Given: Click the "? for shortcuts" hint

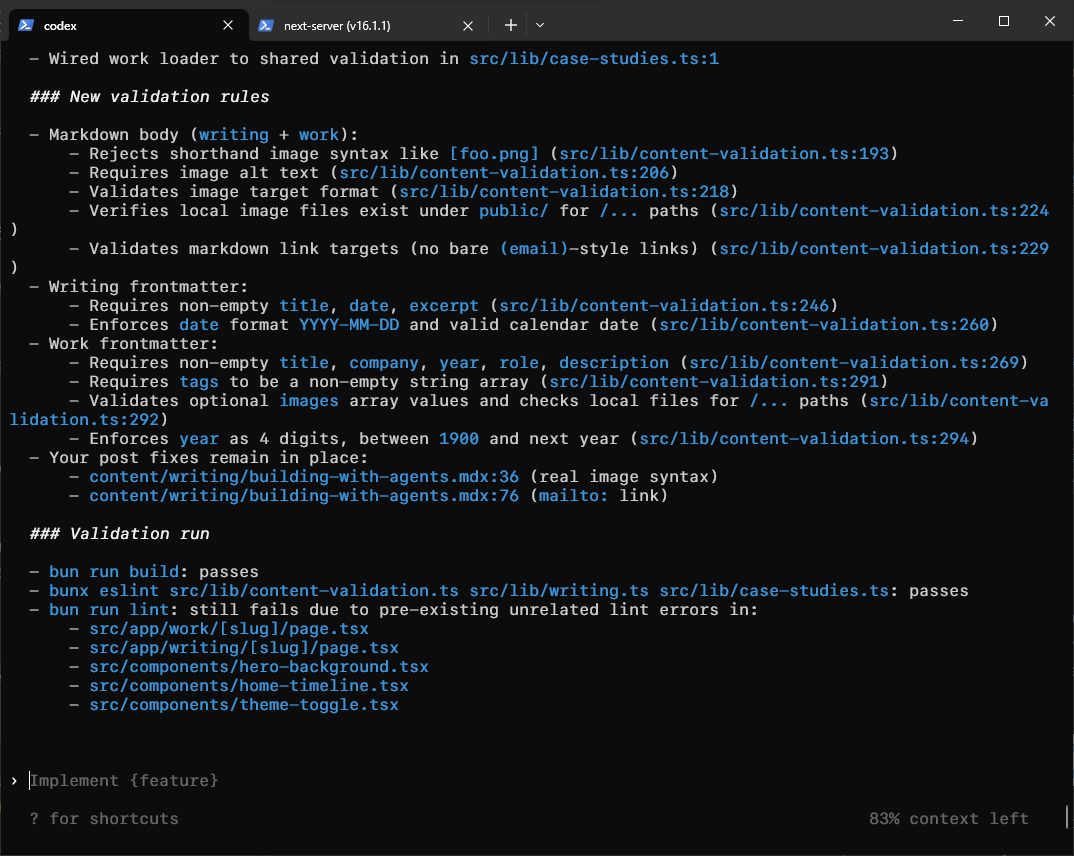Looking at the screenshot, I should click(x=104, y=818).
